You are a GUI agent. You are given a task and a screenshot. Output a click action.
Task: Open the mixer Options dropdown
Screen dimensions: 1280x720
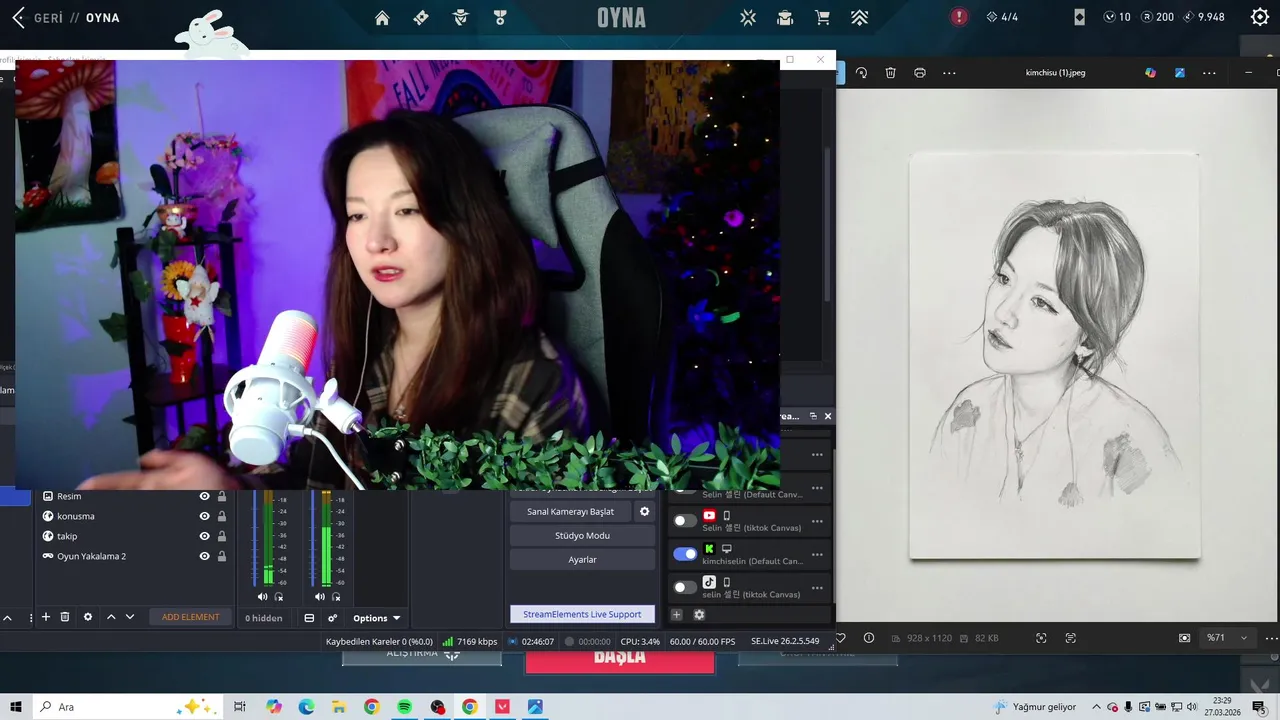(376, 618)
